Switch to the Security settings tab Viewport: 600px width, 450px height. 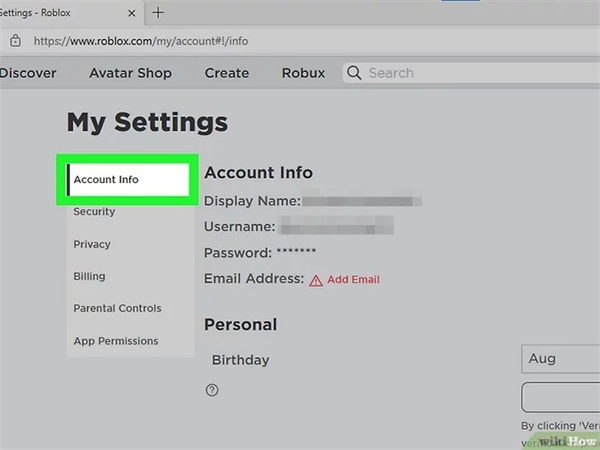coord(94,212)
